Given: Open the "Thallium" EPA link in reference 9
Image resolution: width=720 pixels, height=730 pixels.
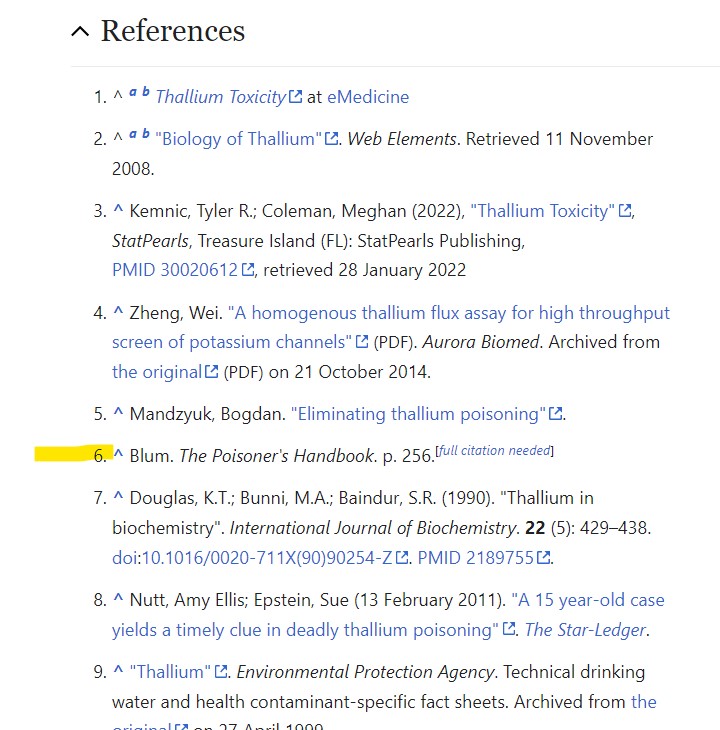Looking at the screenshot, I should [x=170, y=672].
